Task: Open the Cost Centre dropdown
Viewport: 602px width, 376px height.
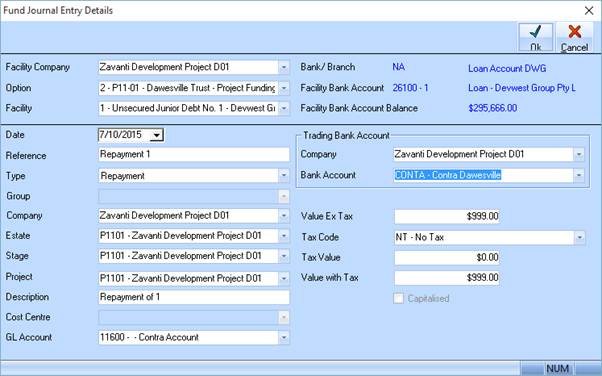Action: coord(284,317)
